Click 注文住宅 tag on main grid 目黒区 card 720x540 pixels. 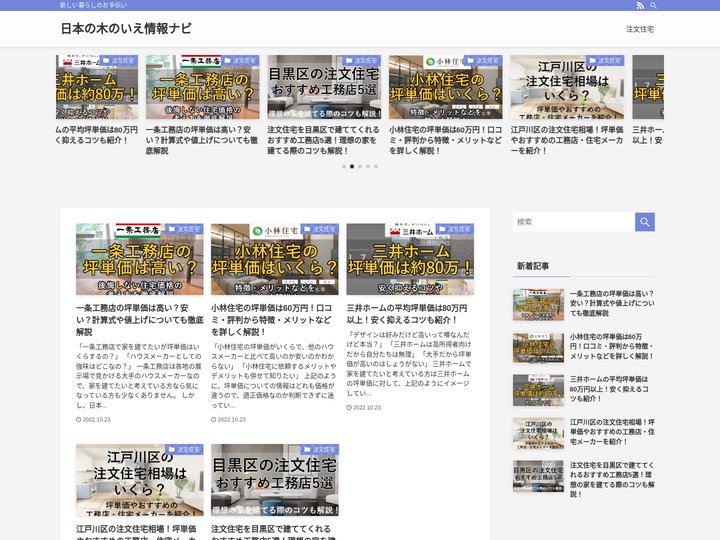[x=319, y=449]
